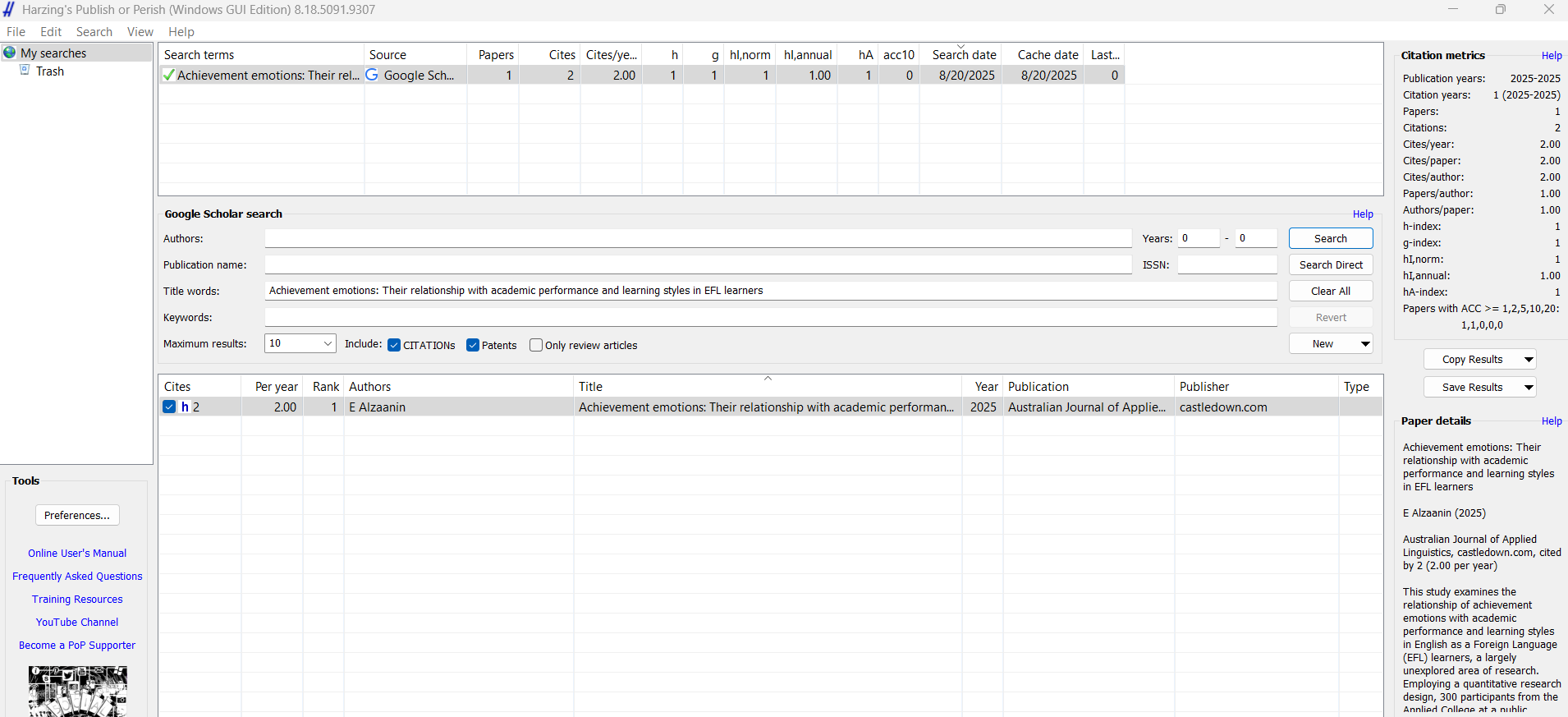Image resolution: width=1568 pixels, height=717 pixels.
Task: Click the PoP supporter artwork thumbnail
Action: tap(78, 692)
